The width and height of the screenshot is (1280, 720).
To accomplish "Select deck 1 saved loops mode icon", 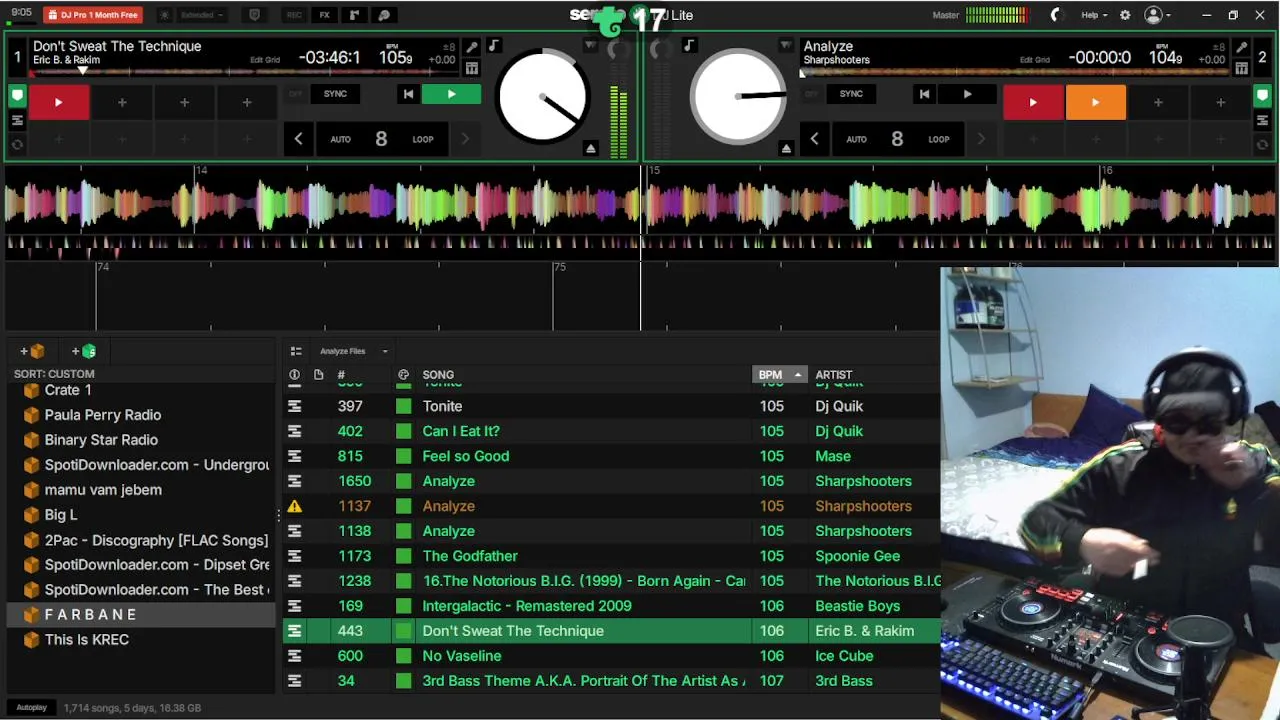I will point(17,120).
